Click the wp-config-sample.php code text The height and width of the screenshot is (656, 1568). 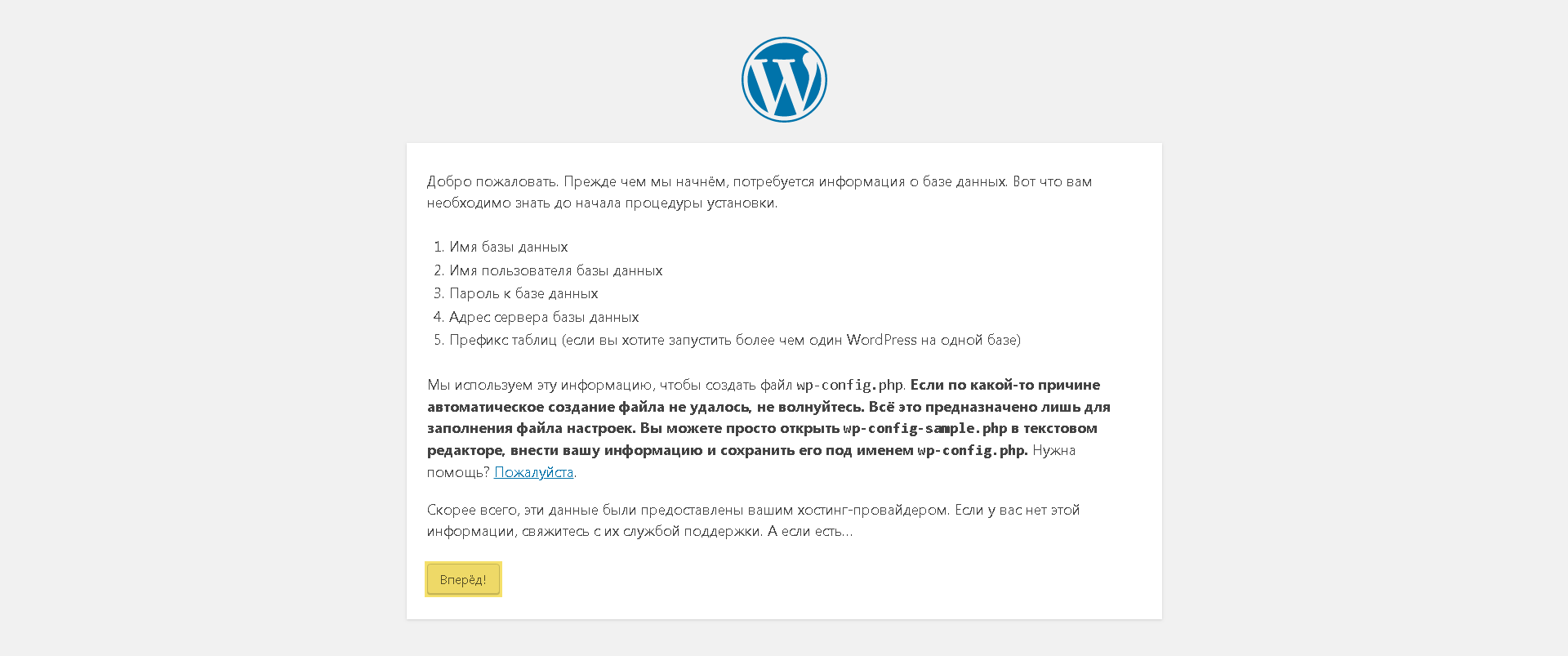pos(925,428)
